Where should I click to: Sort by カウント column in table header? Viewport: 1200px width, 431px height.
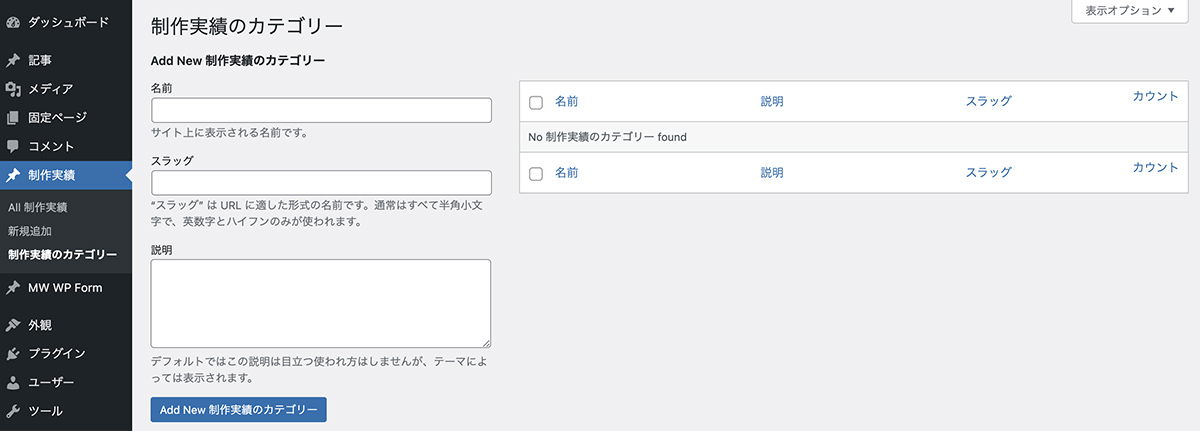pos(1155,97)
